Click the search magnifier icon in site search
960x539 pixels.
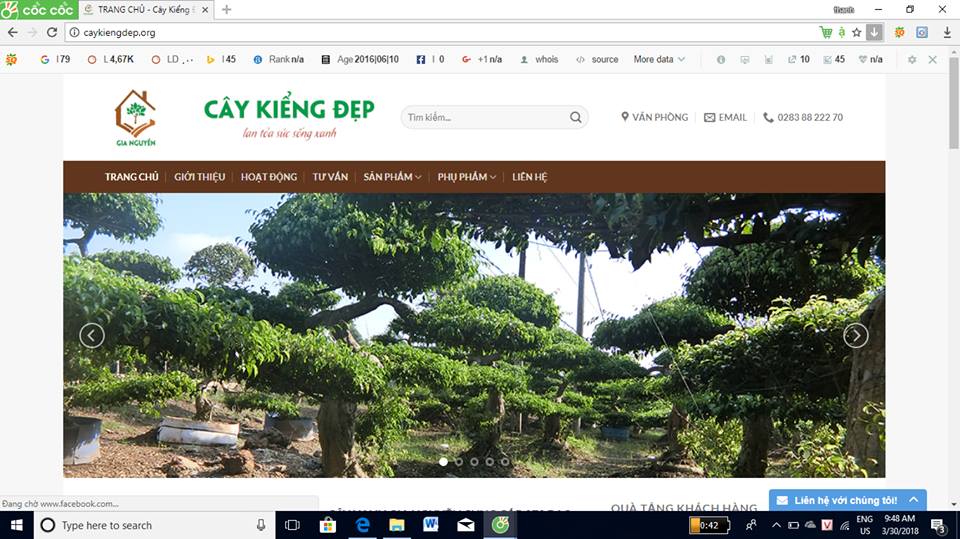(x=576, y=117)
